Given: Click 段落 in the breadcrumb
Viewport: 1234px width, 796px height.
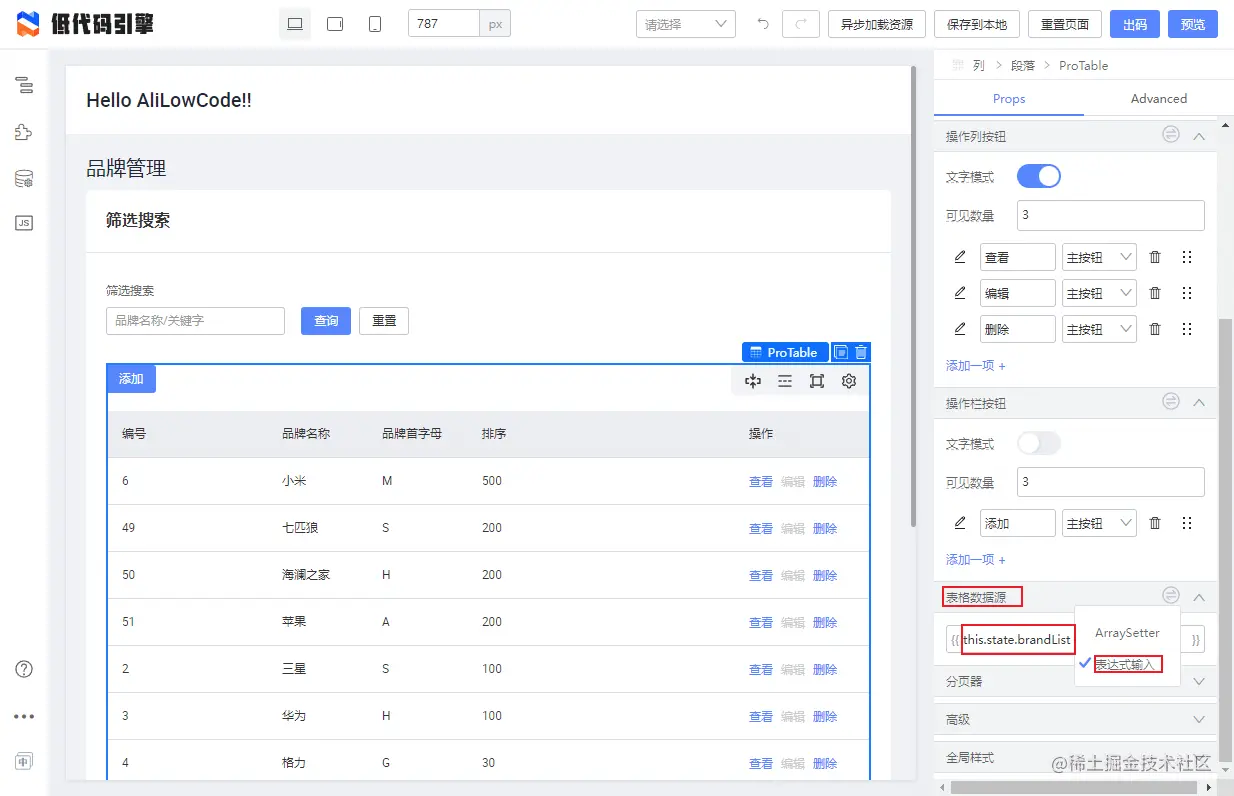Looking at the screenshot, I should [1023, 65].
